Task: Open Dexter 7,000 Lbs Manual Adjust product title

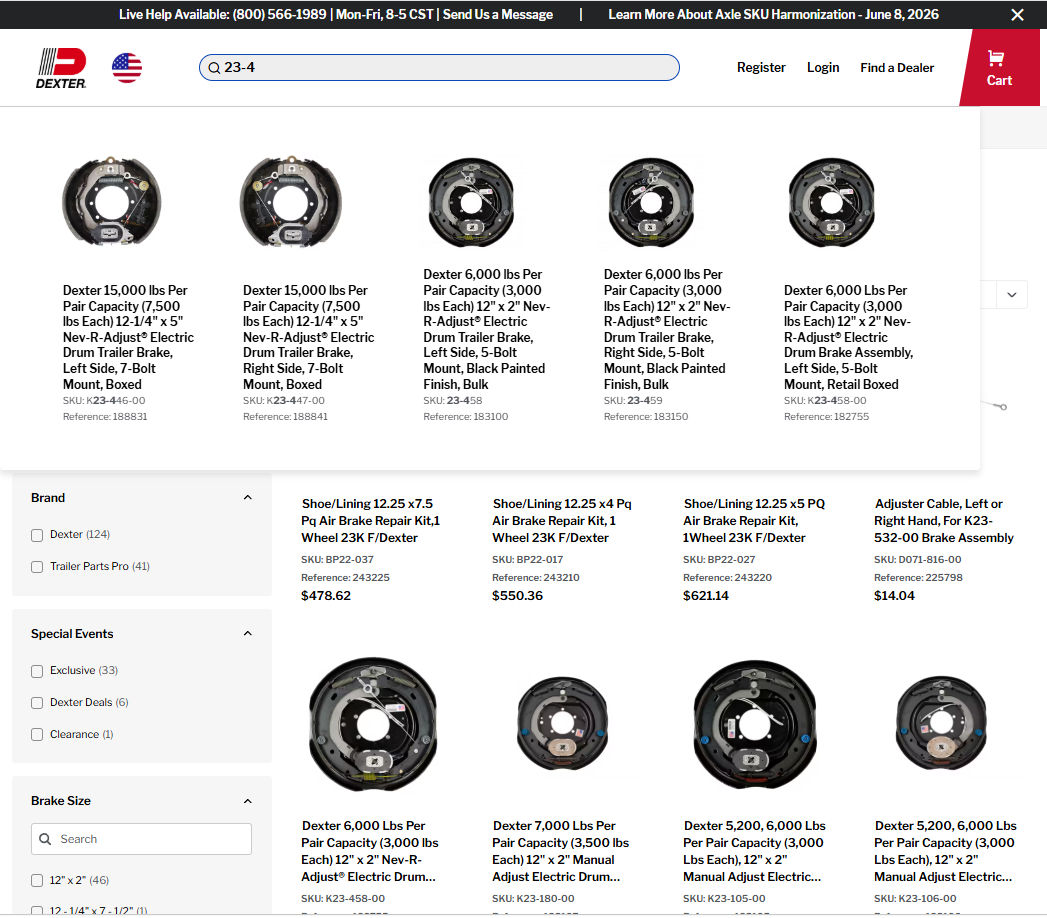Action: coord(561,851)
